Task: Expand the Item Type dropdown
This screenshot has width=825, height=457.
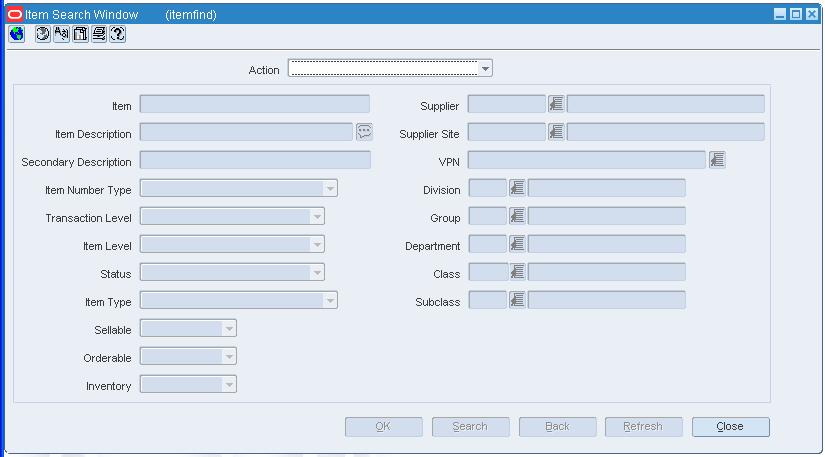Action: (330, 300)
